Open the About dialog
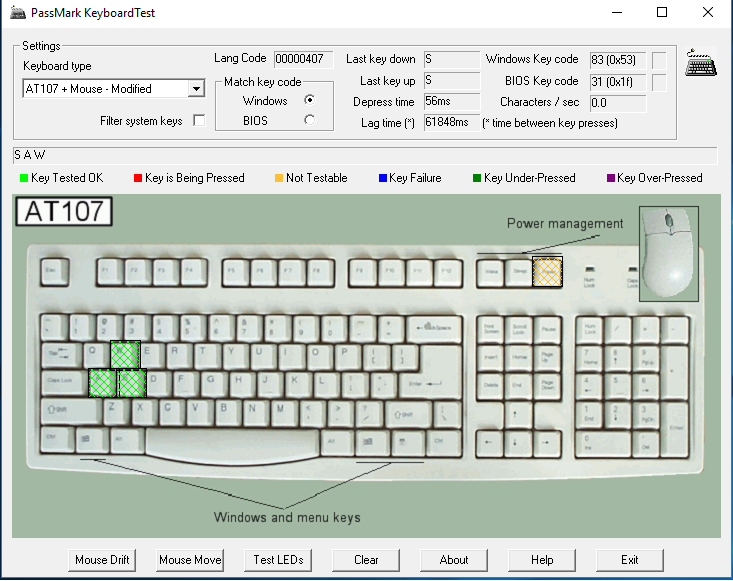This screenshot has width=733, height=581. point(454,560)
